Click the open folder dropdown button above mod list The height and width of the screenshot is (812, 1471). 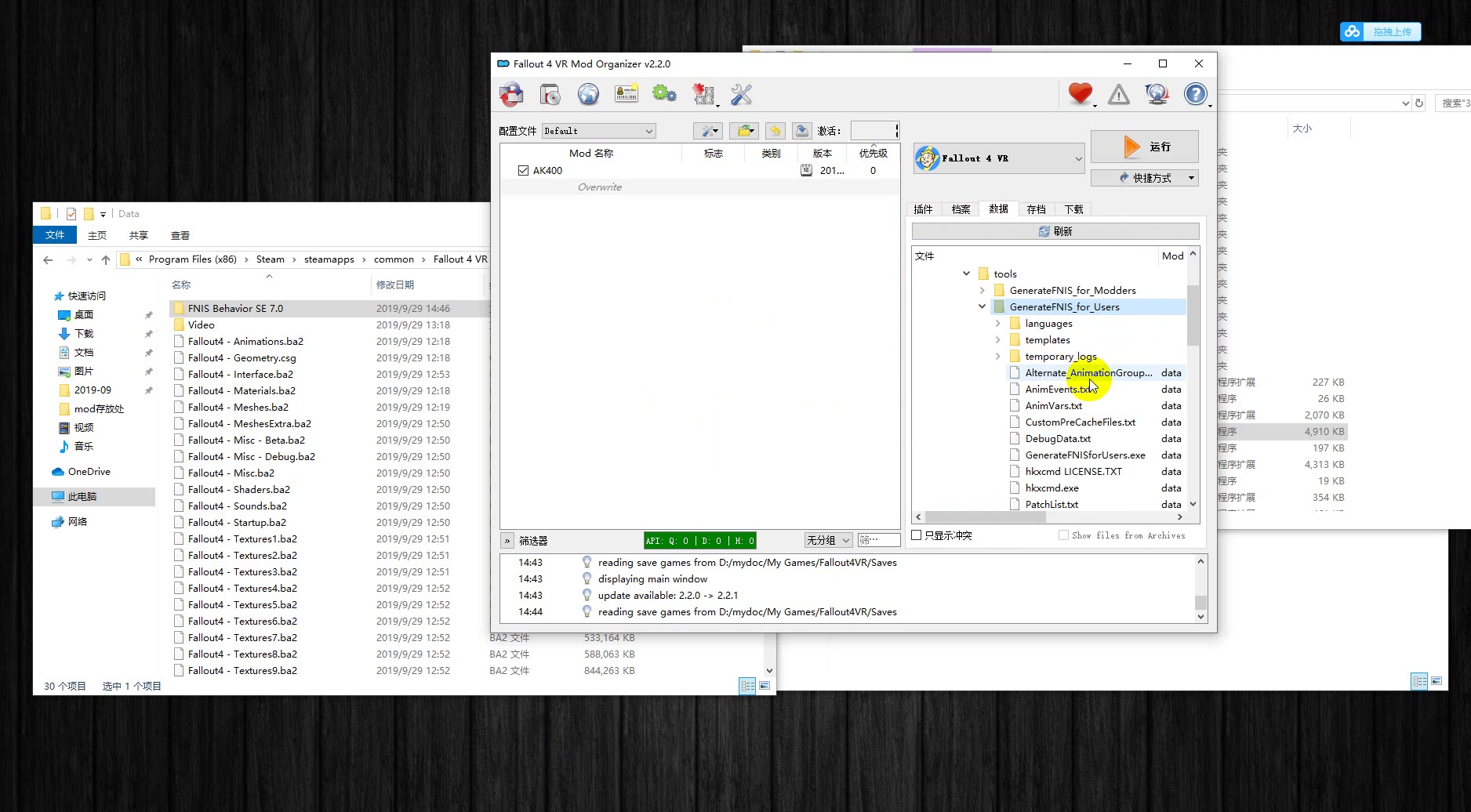744,131
